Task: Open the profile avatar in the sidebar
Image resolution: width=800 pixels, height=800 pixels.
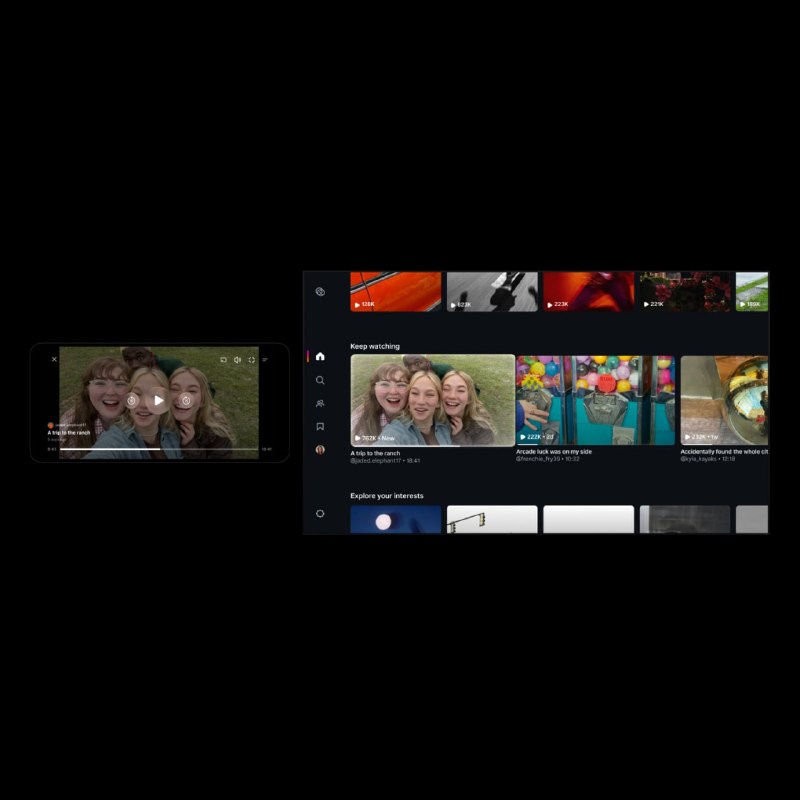Action: tap(320, 449)
